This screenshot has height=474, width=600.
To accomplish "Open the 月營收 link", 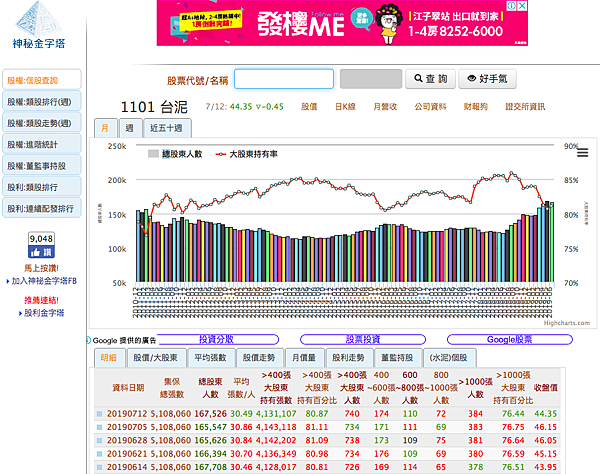I will coord(385,107).
